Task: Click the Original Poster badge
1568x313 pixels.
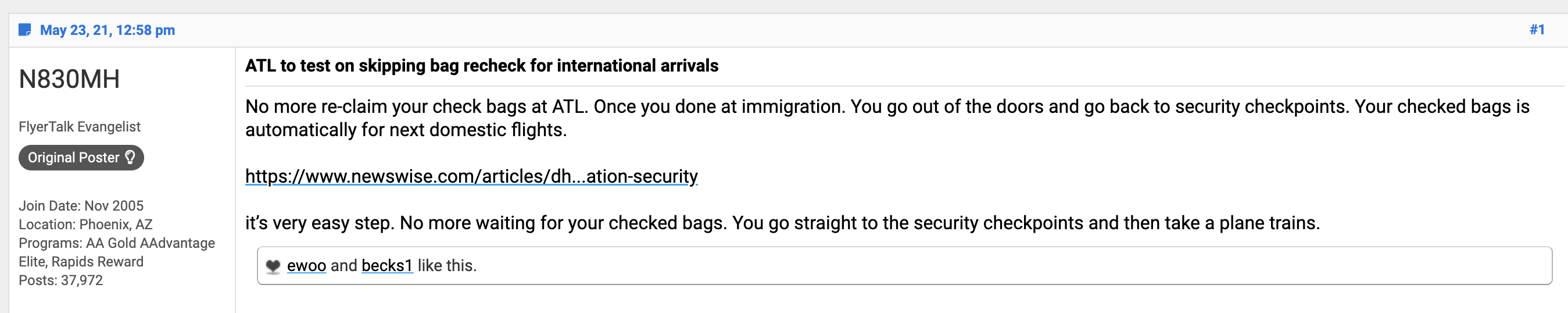Action: 81,158
